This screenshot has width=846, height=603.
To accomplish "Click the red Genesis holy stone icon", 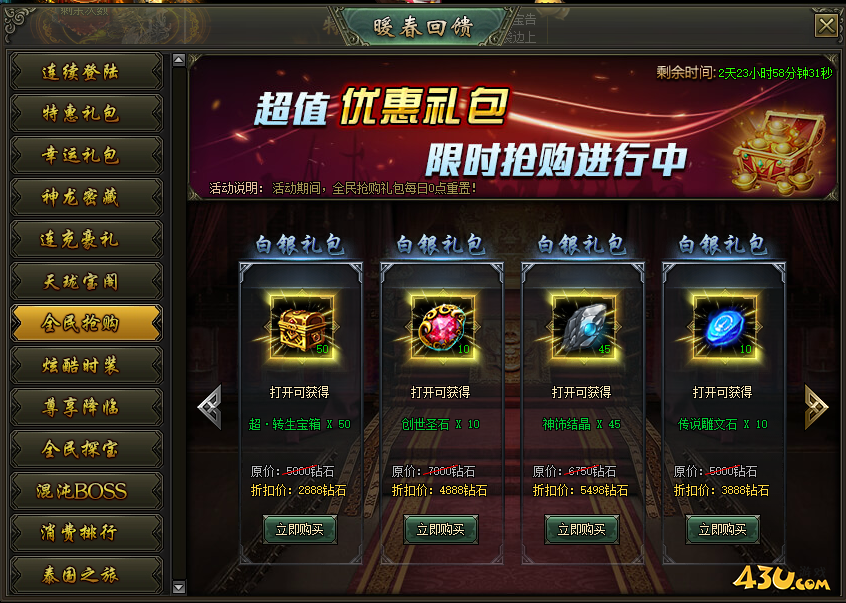I will 442,327.
